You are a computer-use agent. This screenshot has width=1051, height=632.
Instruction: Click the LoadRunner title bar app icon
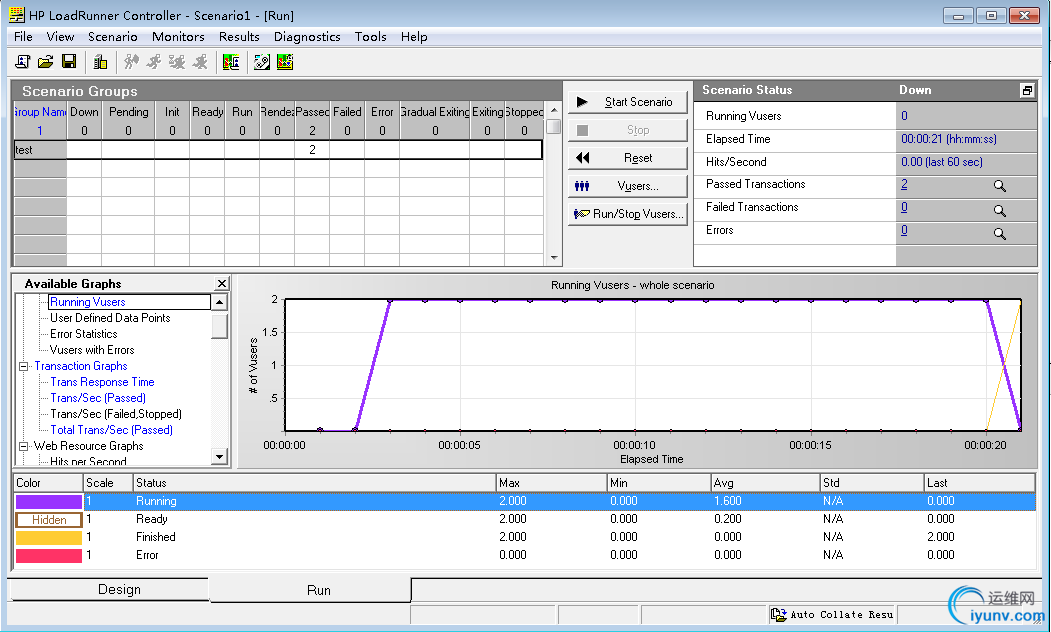17,15
